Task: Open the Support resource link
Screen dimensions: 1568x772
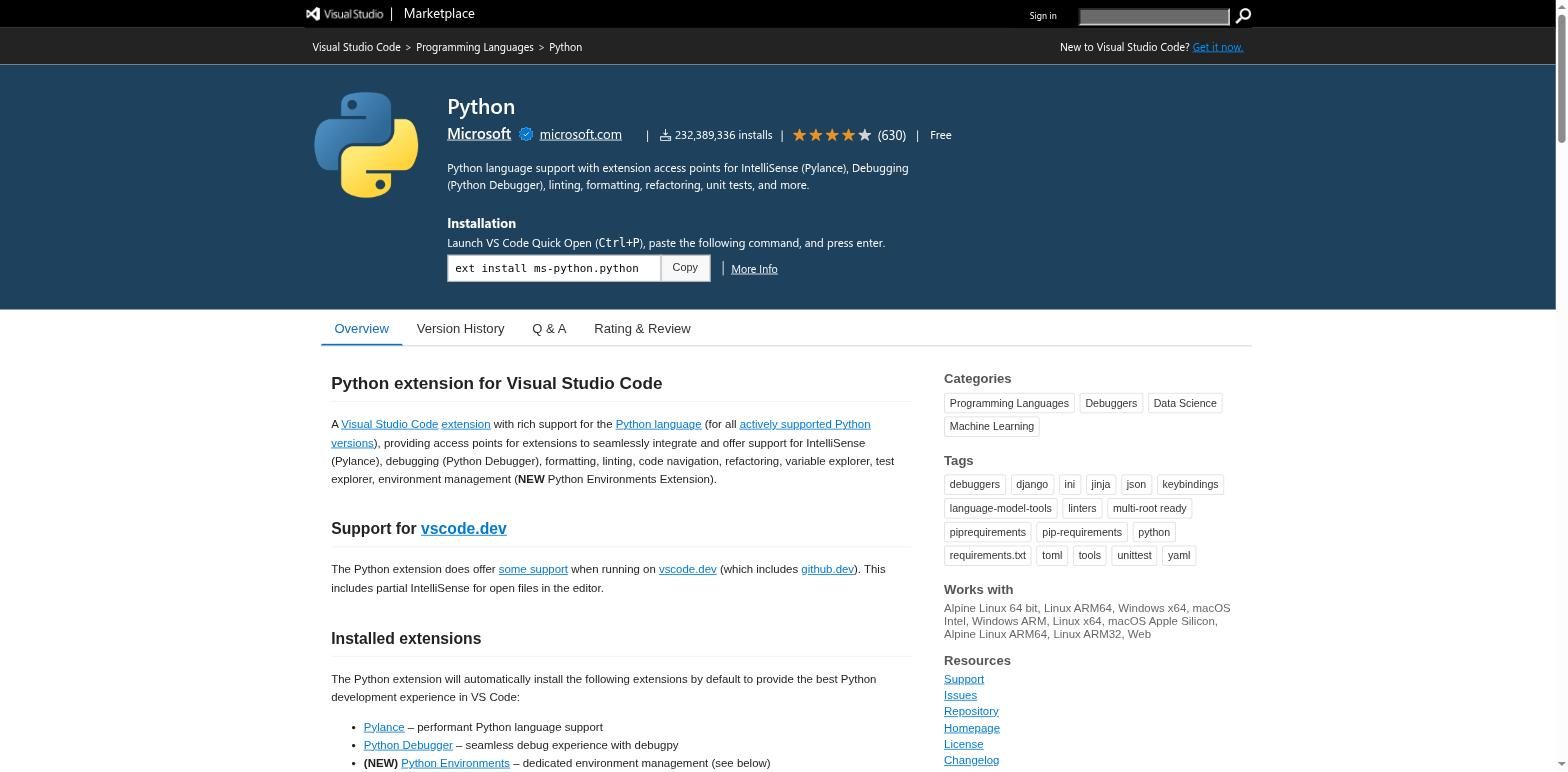Action: (964, 679)
